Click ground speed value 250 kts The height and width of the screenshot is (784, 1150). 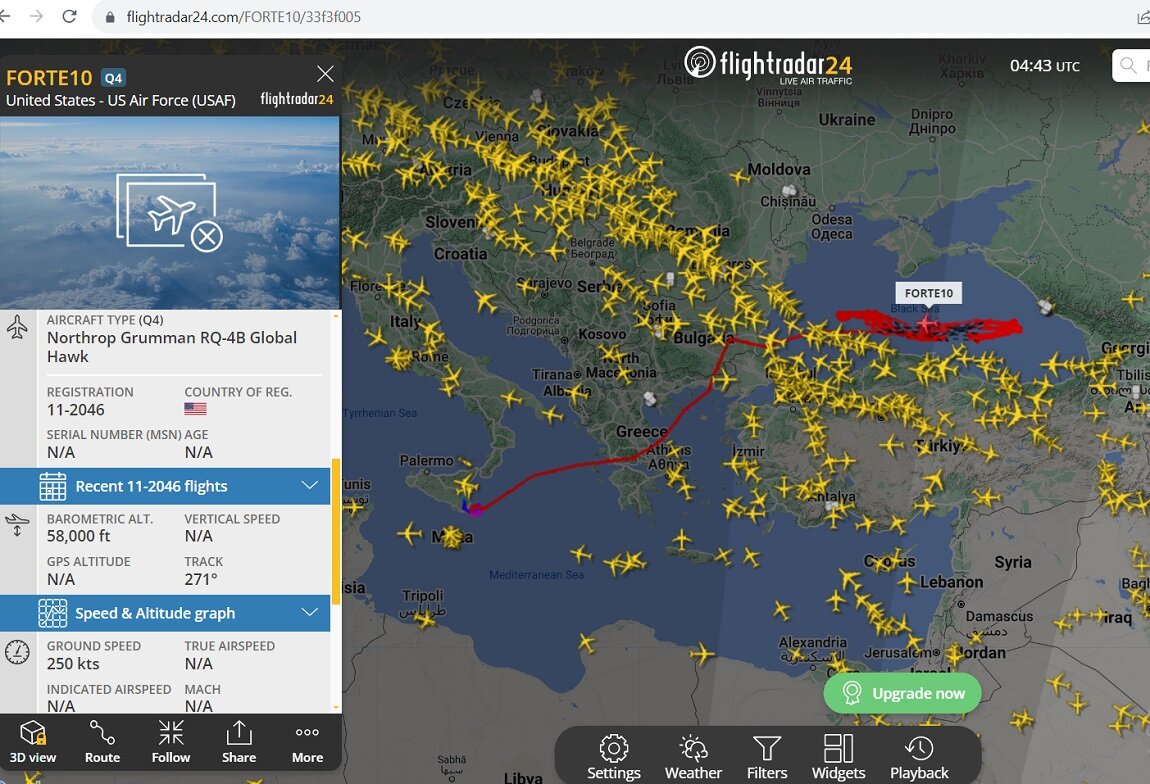[73, 664]
